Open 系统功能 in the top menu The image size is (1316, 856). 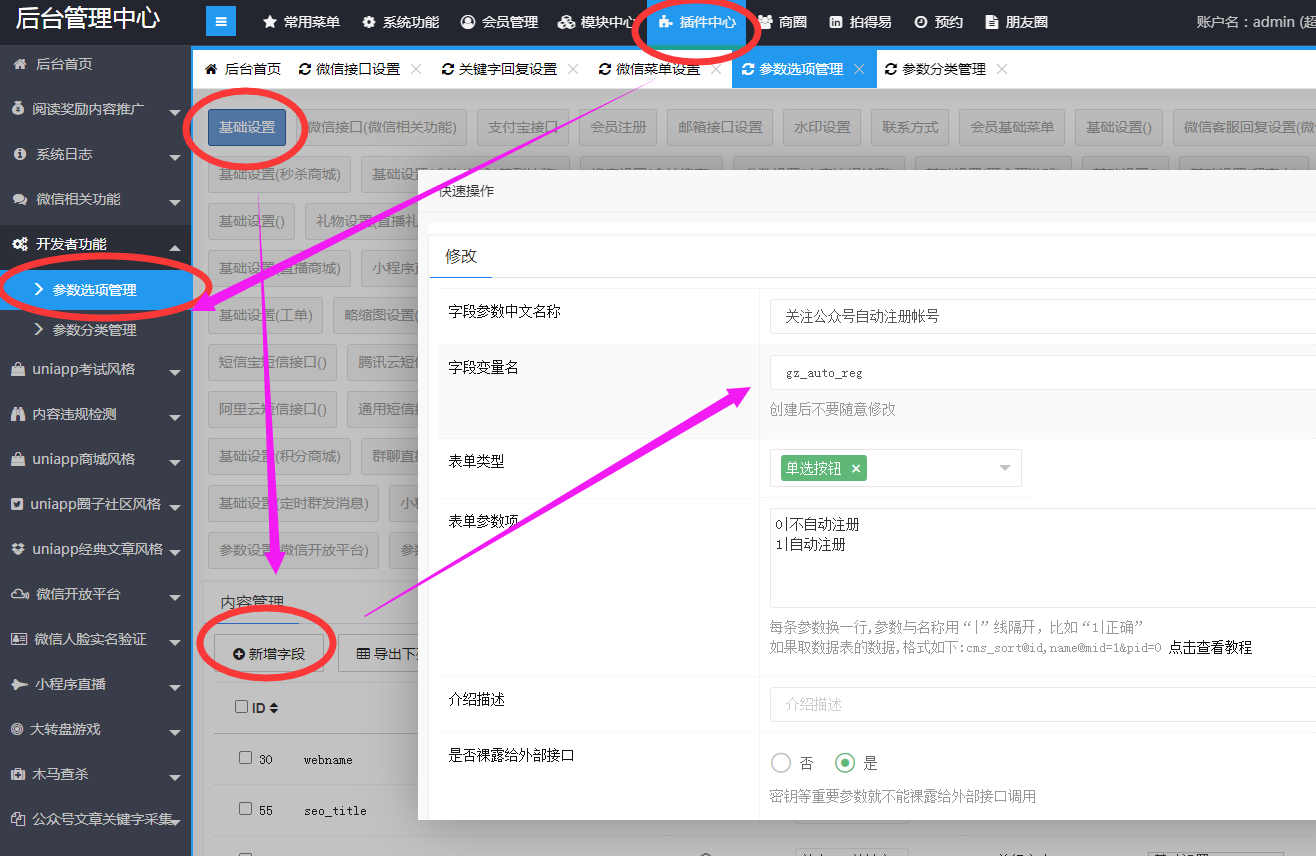click(x=400, y=22)
